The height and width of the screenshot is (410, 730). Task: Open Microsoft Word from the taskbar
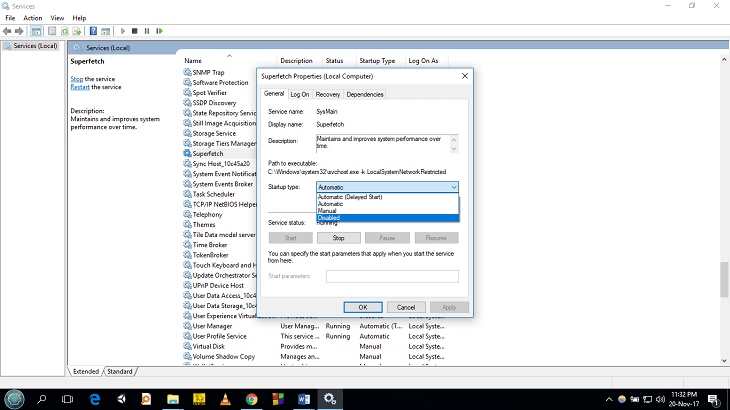303,398
